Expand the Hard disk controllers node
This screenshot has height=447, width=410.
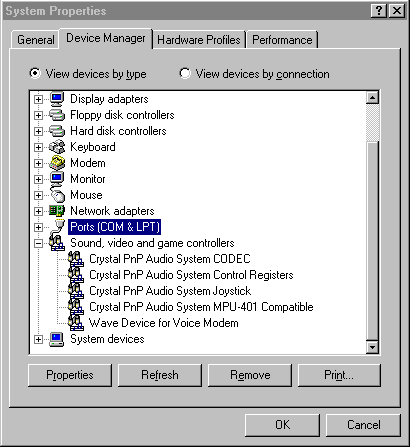[x=38, y=131]
